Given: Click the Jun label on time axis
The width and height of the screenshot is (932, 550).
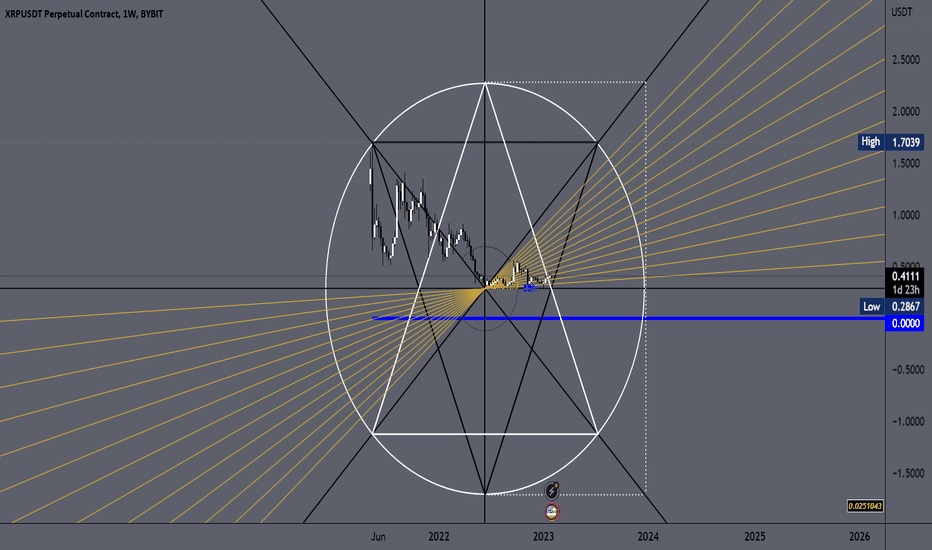Looking at the screenshot, I should coord(378,537).
